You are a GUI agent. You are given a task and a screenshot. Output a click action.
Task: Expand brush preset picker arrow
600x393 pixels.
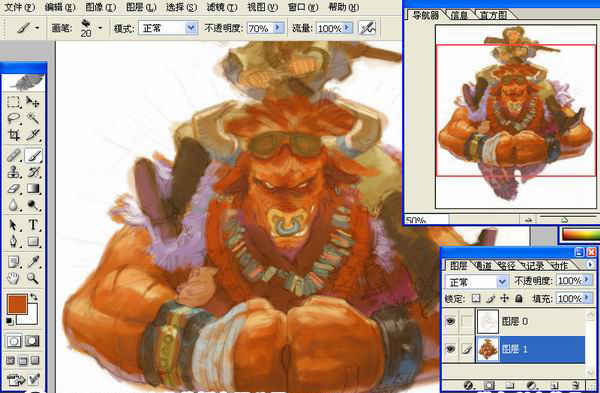[x=100, y=28]
